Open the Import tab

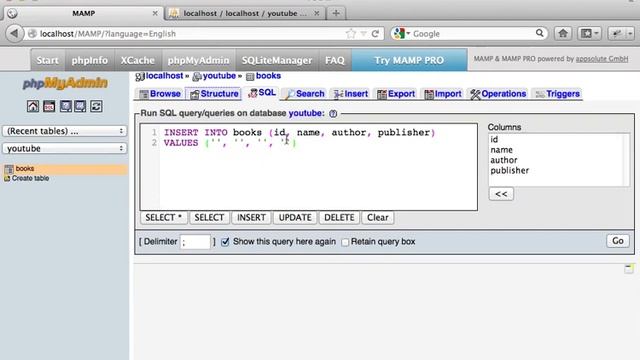pos(443,94)
